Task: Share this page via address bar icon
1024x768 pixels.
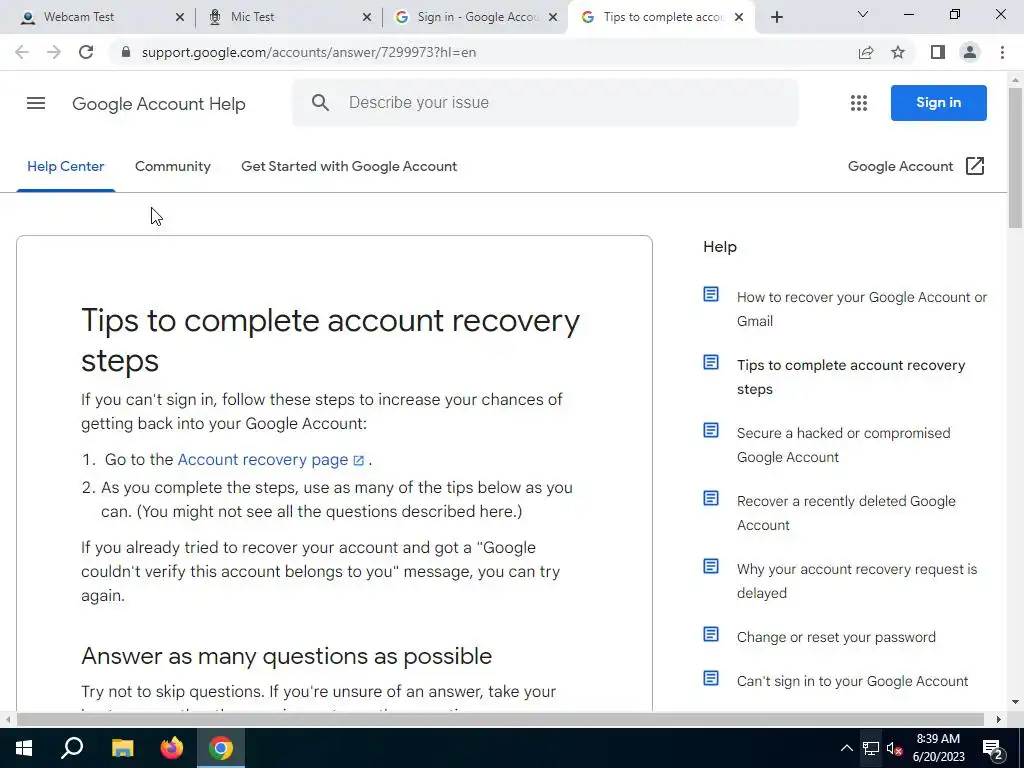Action: 866,52
